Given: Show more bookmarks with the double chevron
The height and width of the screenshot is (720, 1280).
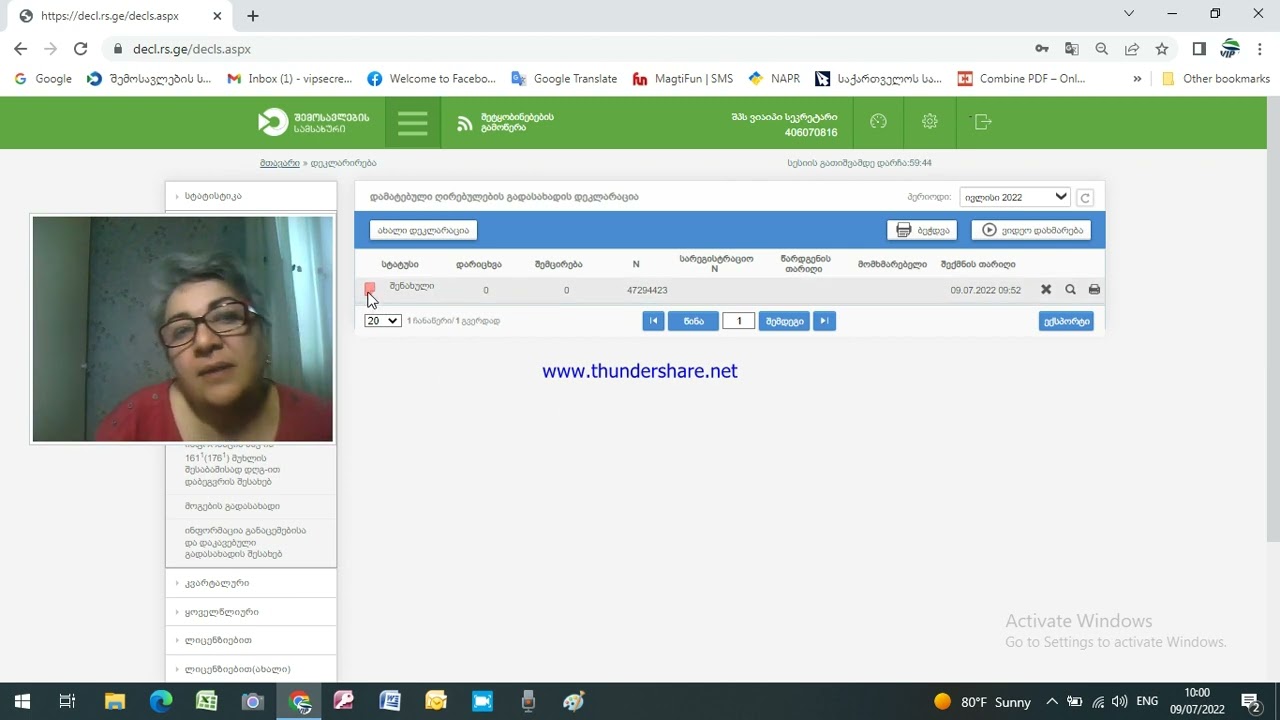Looking at the screenshot, I should click(1137, 79).
